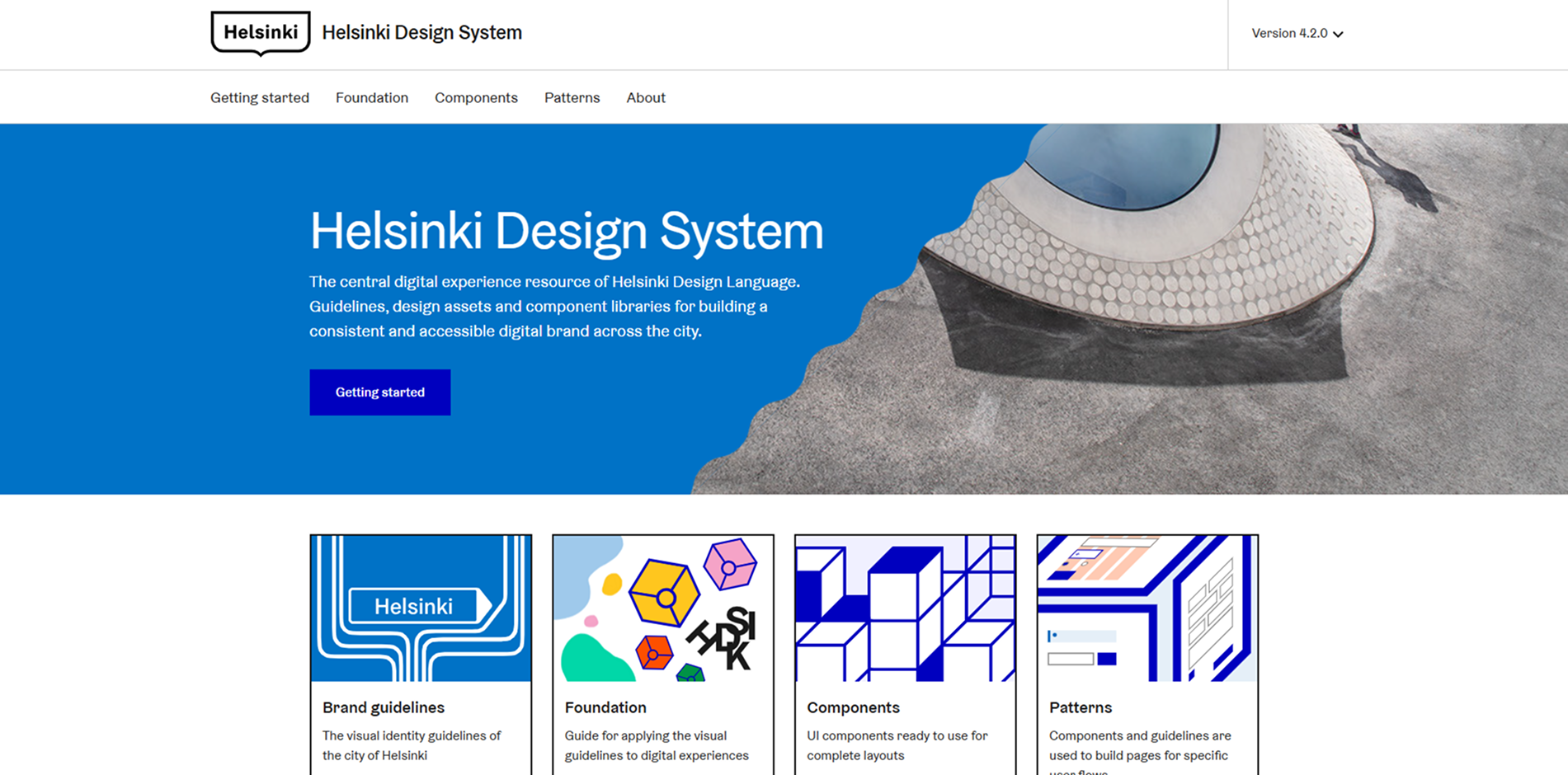Click the large Helsinki Design System hero heading
The image size is (1568, 775).
567,231
